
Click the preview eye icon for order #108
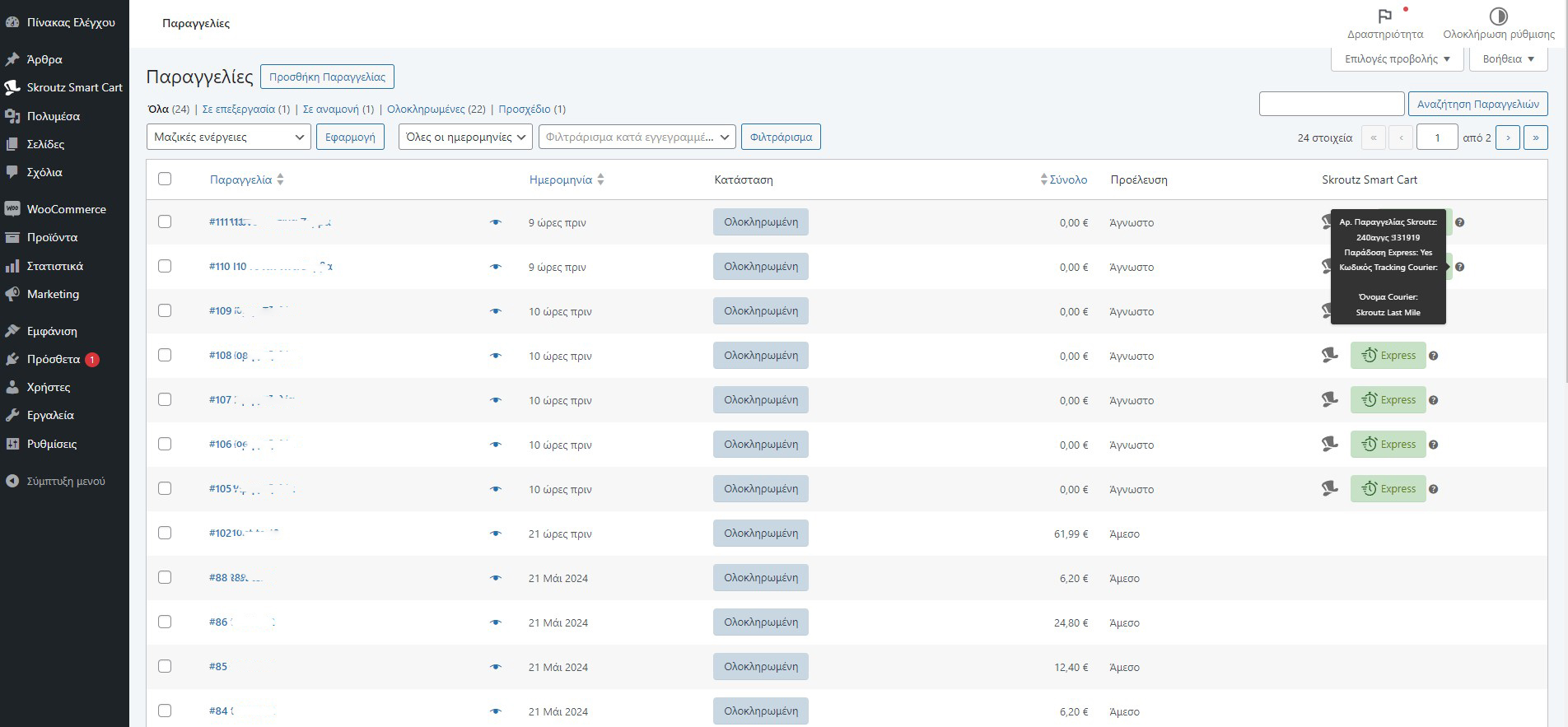pos(495,356)
